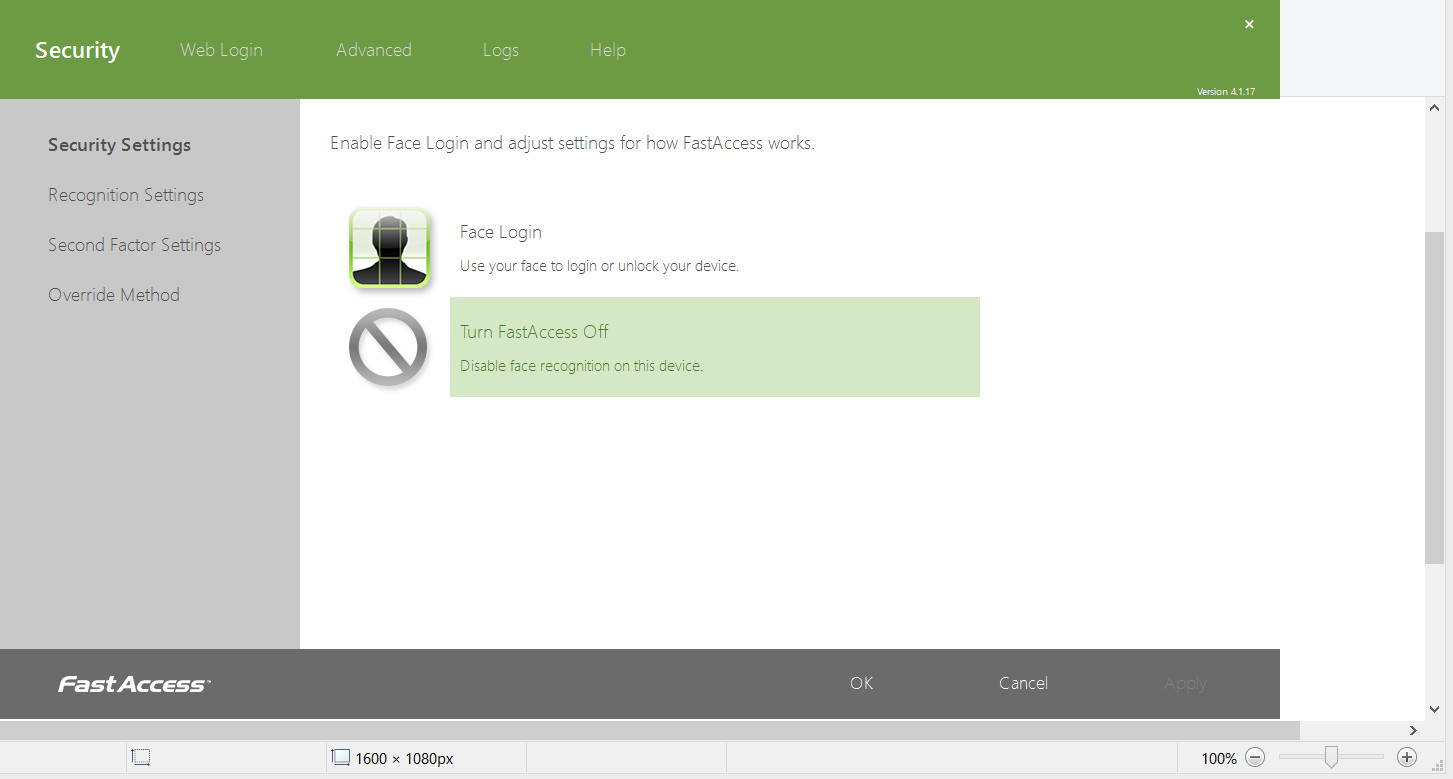Click 'Disable face recognition on this device' text
Screen dimensions: 1453x779
tap(581, 366)
